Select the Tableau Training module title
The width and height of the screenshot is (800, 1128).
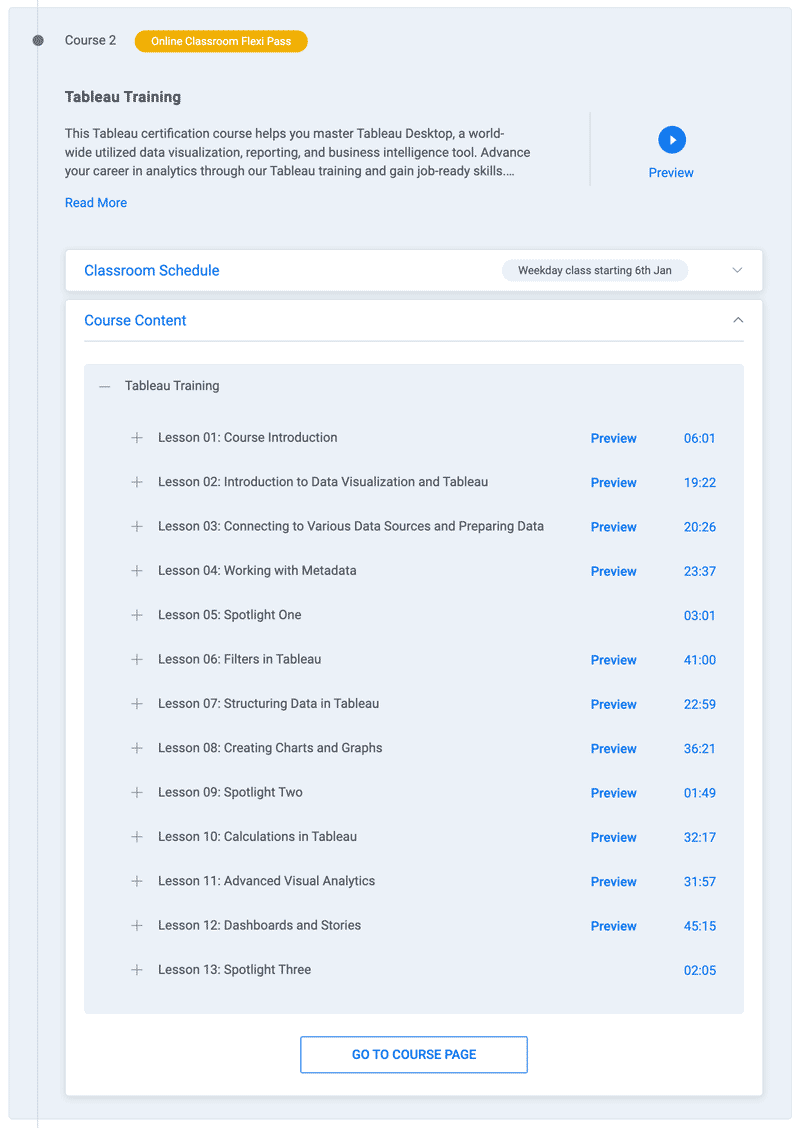point(172,386)
